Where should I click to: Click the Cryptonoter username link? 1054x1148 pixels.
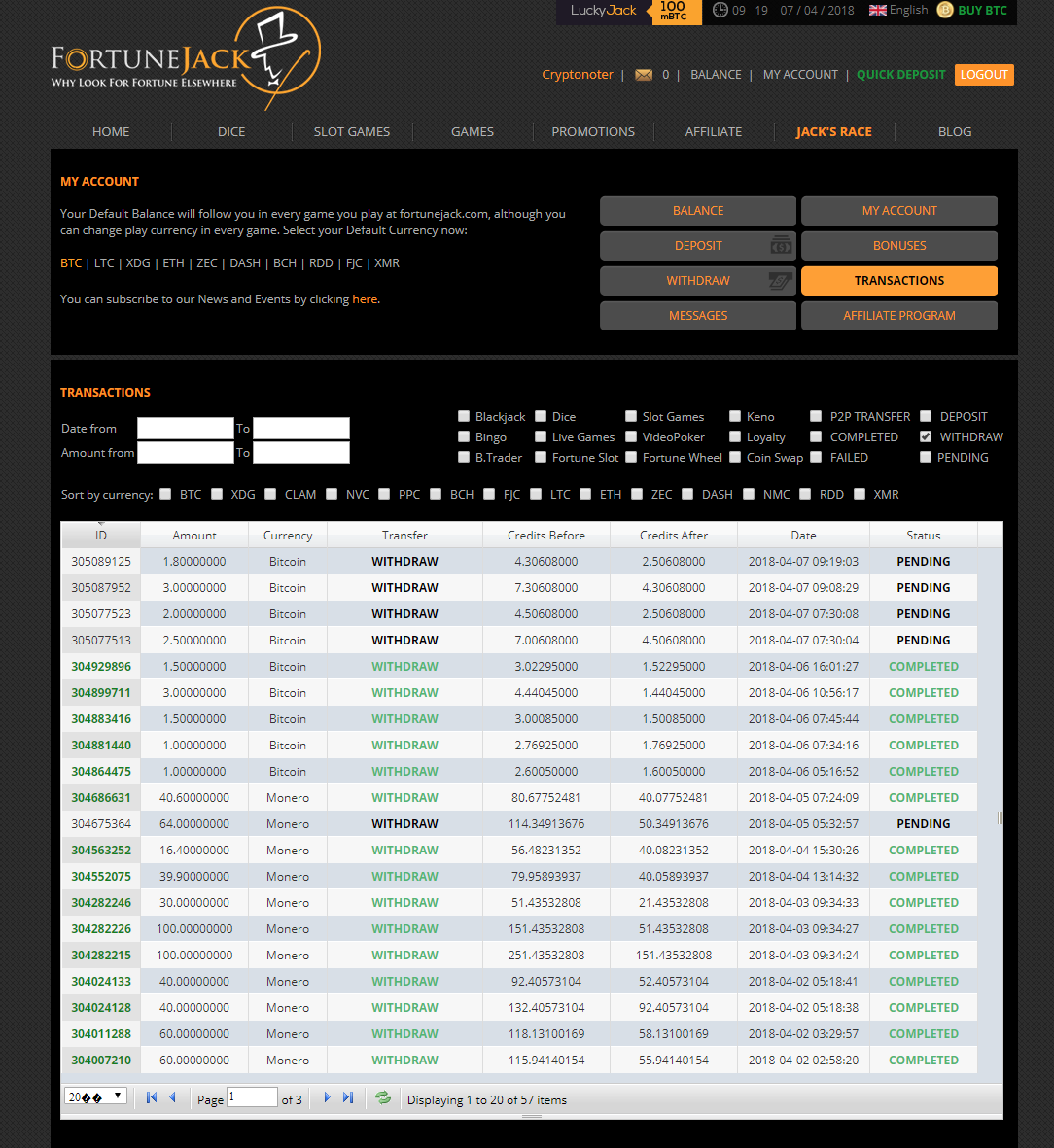578,75
